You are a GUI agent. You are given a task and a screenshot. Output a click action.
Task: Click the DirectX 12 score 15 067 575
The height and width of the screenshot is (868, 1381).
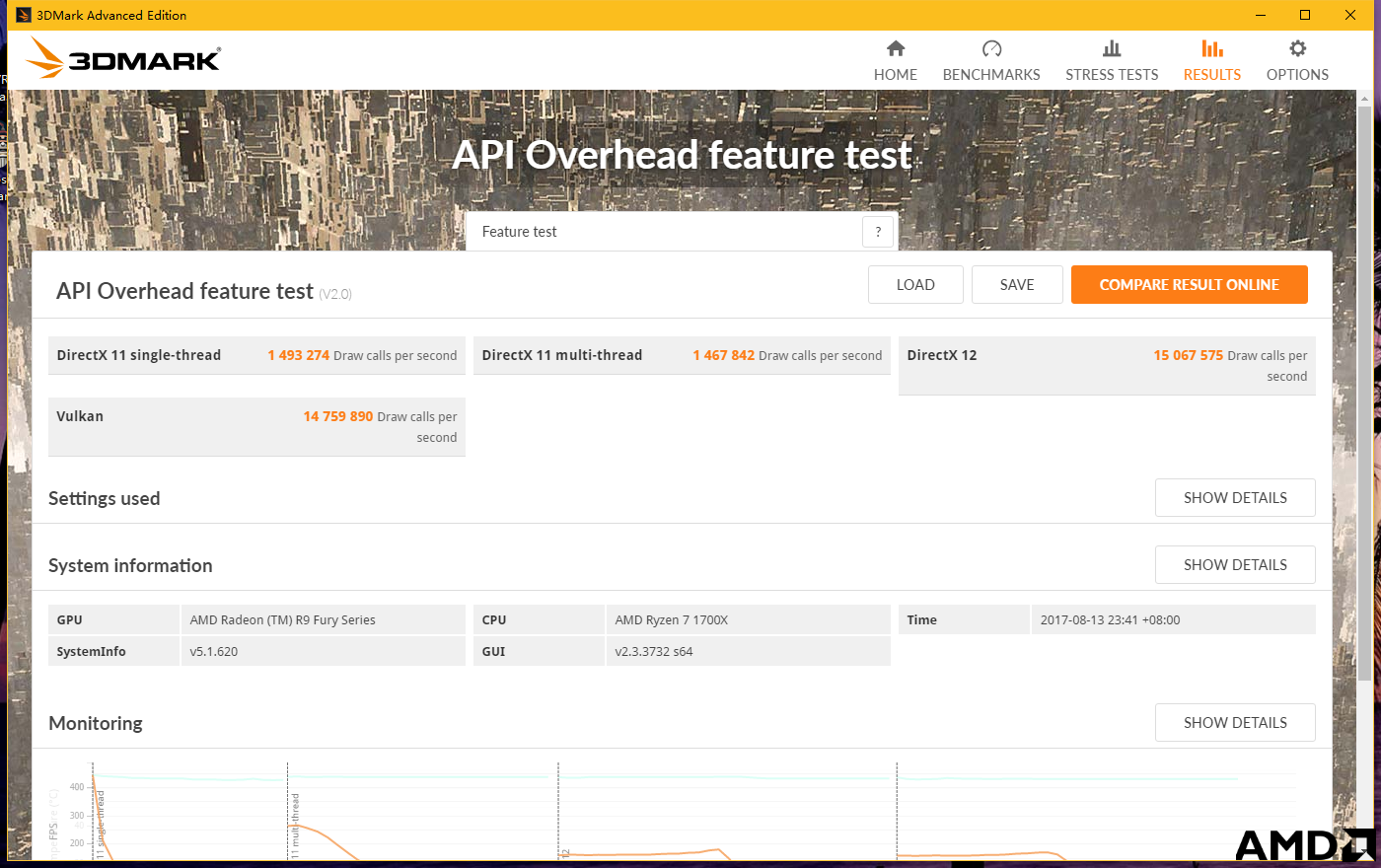click(1189, 355)
